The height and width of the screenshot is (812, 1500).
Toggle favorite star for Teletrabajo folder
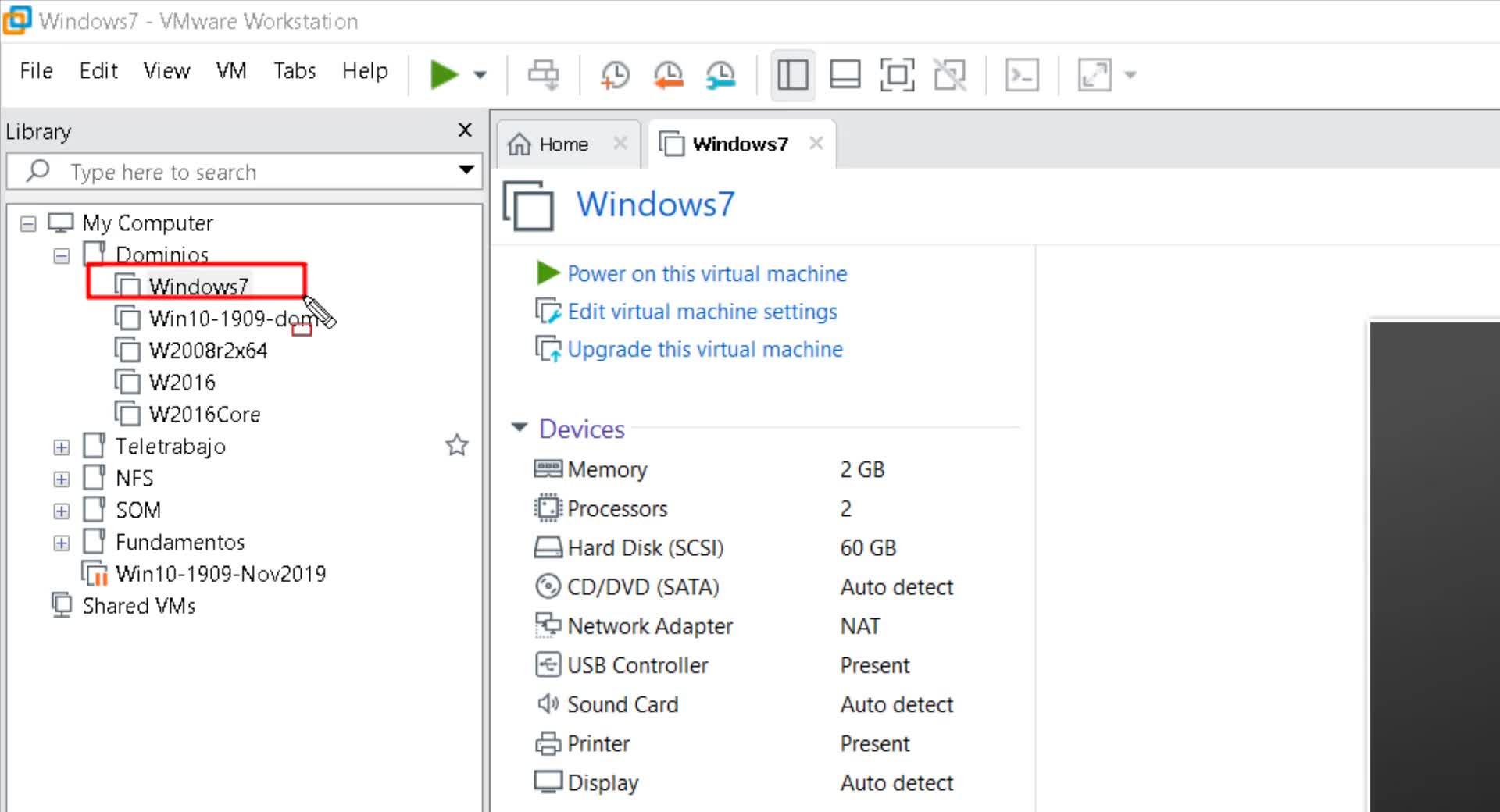pyautogui.click(x=456, y=446)
